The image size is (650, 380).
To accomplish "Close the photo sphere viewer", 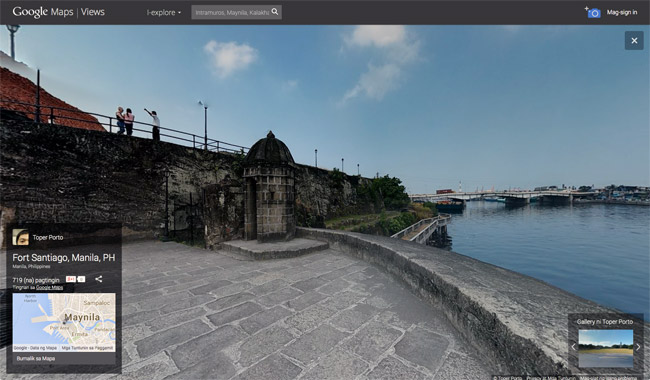I will click(x=634, y=41).
